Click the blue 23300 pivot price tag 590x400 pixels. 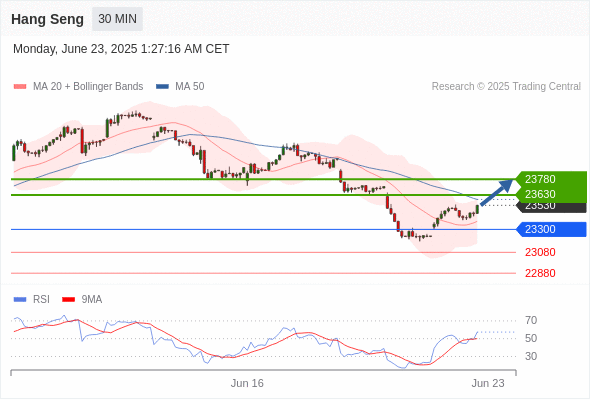[551, 229]
